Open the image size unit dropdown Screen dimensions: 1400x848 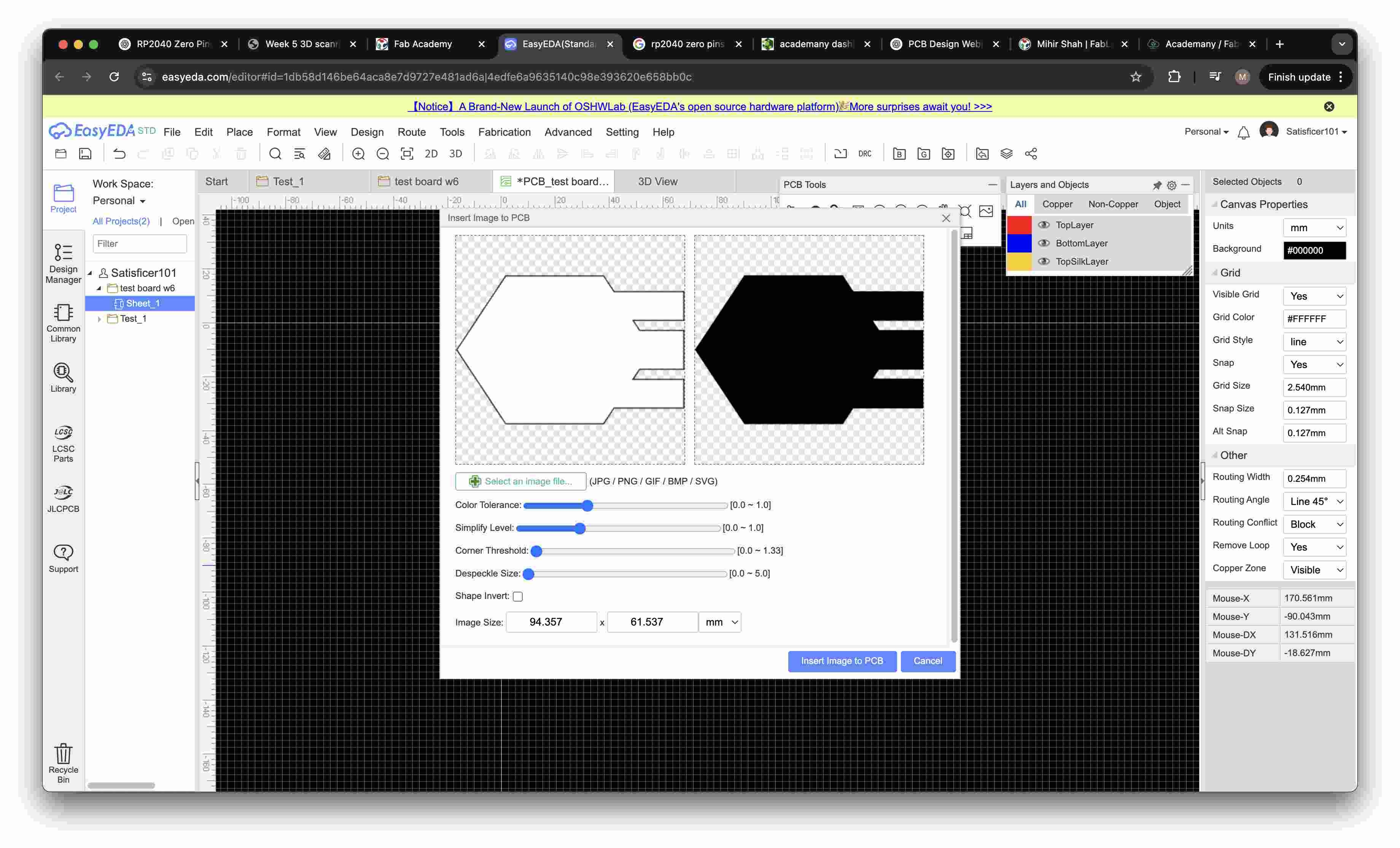[720, 622]
